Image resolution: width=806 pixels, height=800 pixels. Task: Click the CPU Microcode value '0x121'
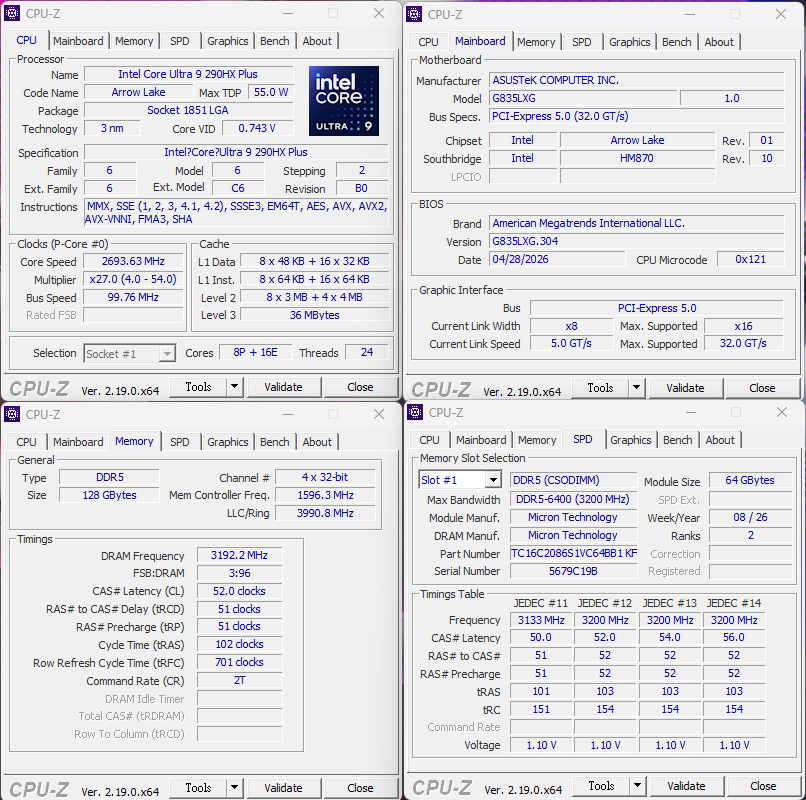(750, 259)
